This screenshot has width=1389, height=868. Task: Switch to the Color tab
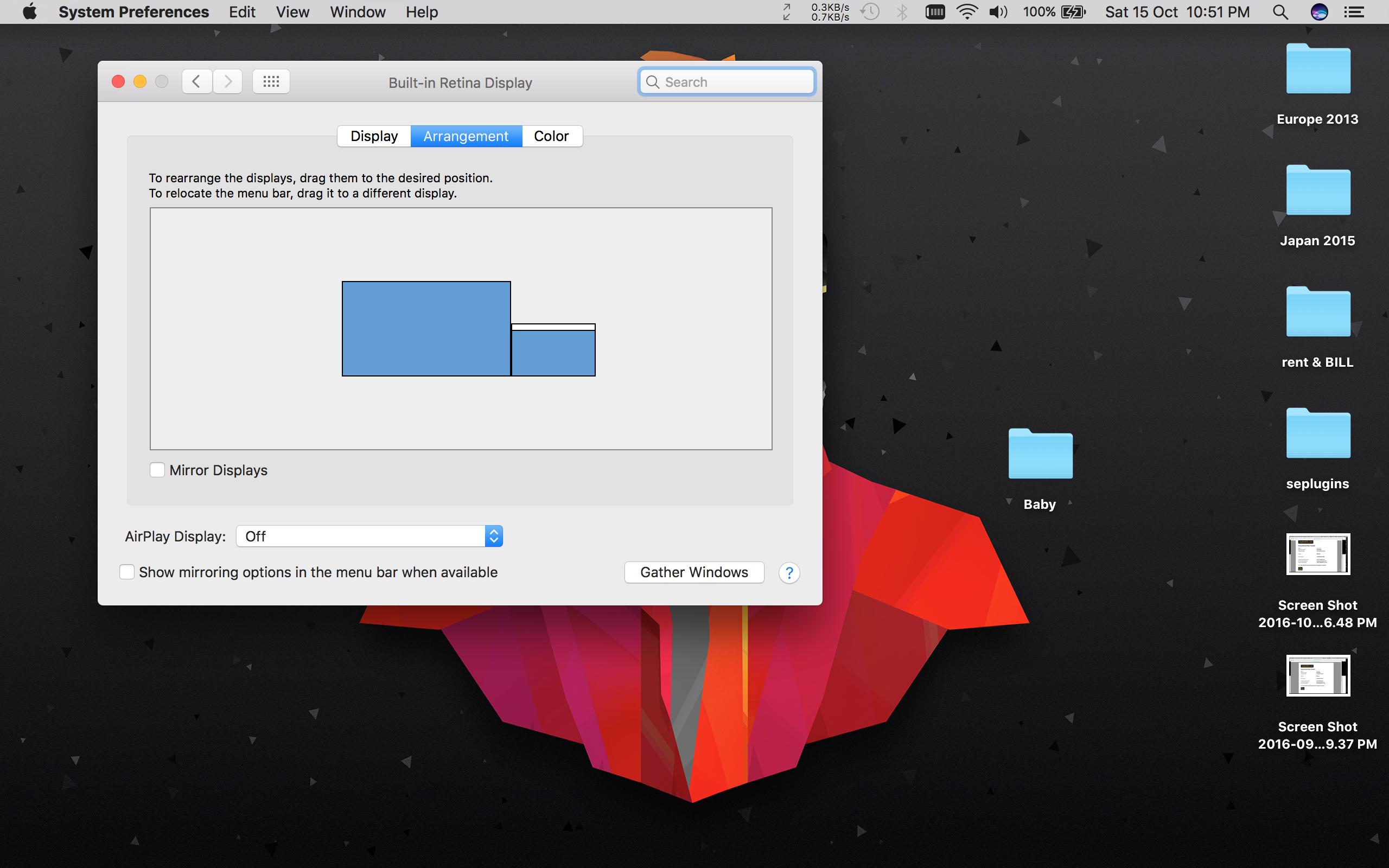(x=551, y=136)
